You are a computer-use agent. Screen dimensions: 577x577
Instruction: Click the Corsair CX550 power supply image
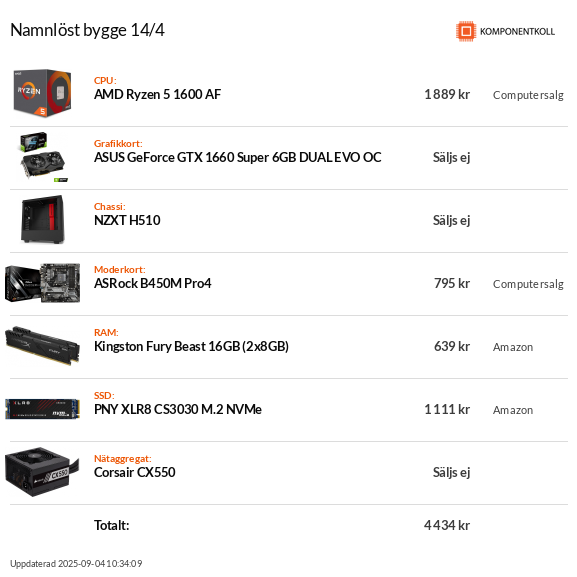42,472
